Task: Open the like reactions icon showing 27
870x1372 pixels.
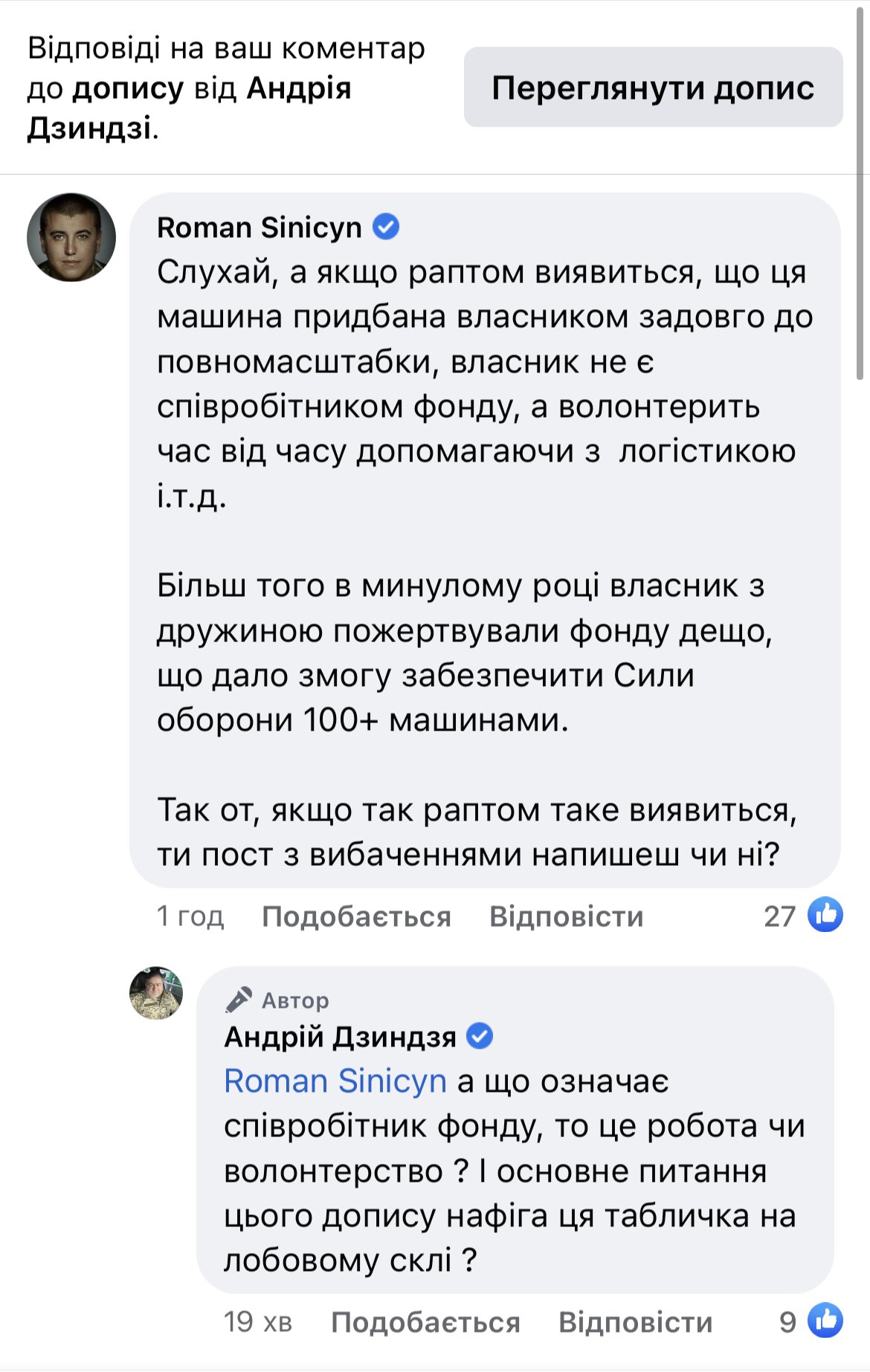Action: [825, 915]
